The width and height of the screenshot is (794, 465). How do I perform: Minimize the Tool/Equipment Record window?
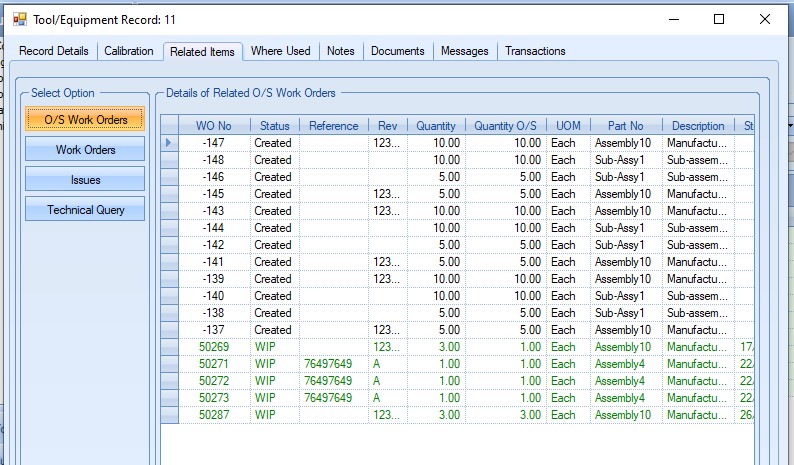[x=672, y=19]
